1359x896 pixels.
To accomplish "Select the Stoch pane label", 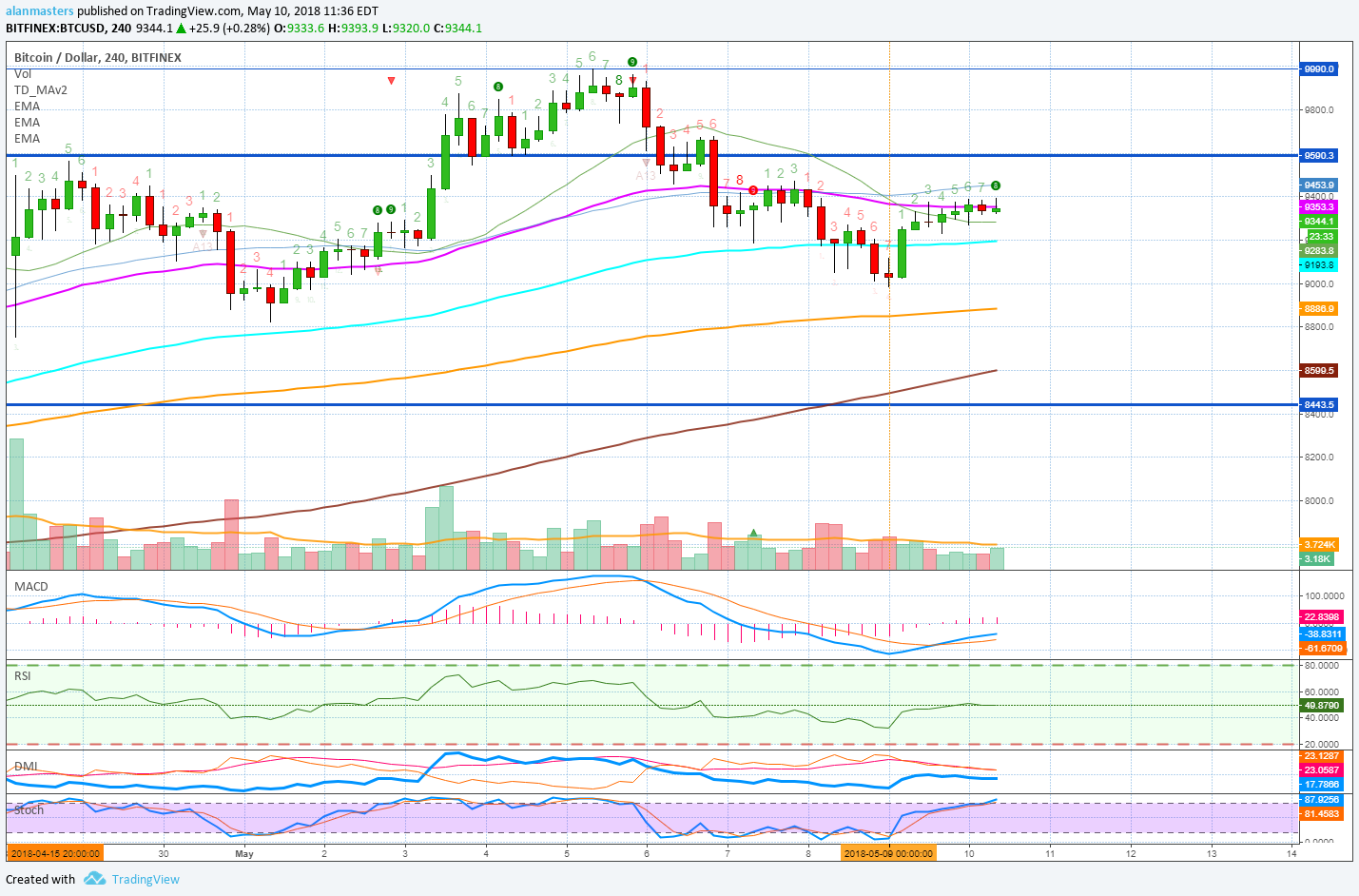I will [29, 809].
